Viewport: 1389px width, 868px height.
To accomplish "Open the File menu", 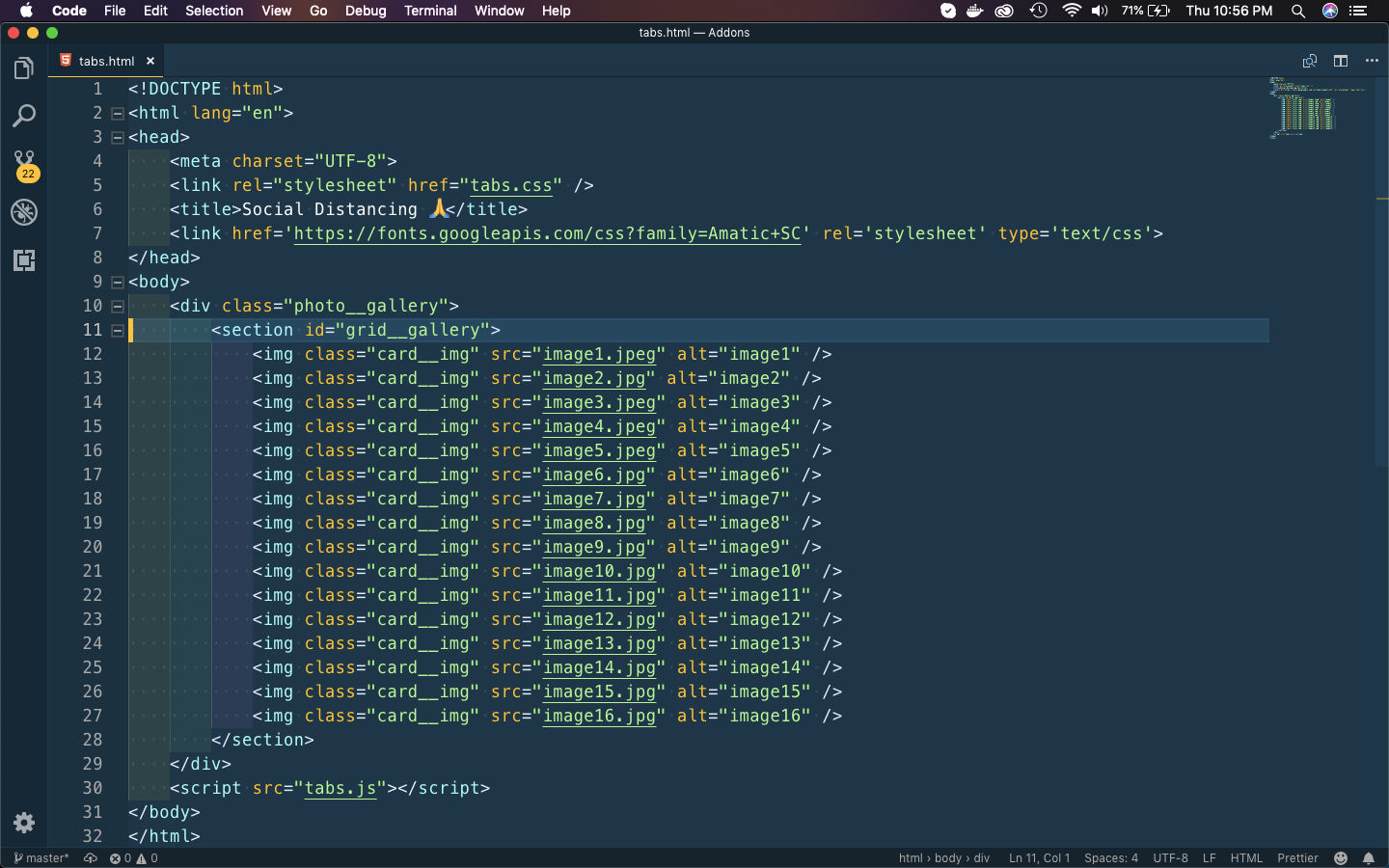I will pos(115,11).
